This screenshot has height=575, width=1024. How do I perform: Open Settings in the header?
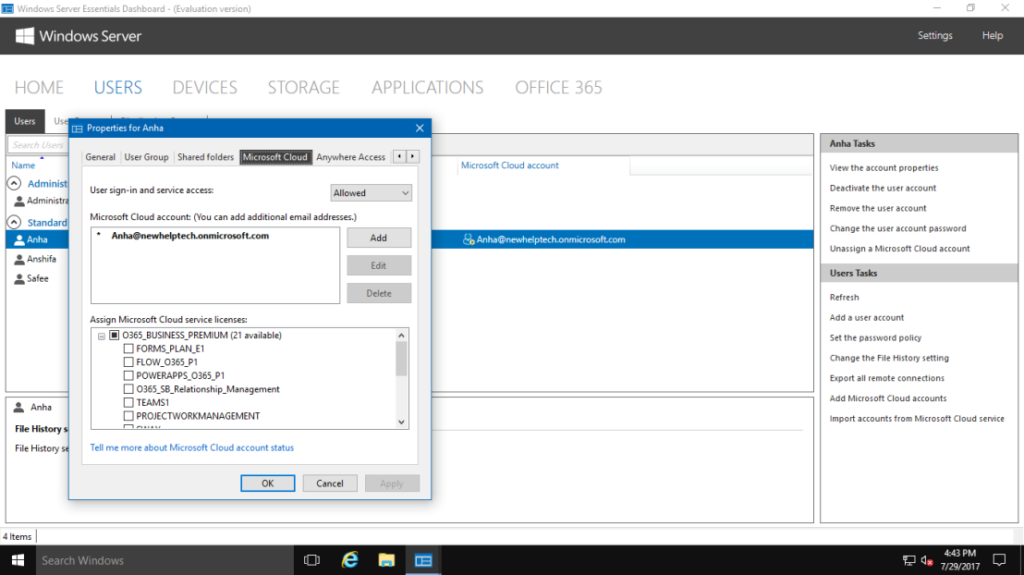tap(935, 35)
